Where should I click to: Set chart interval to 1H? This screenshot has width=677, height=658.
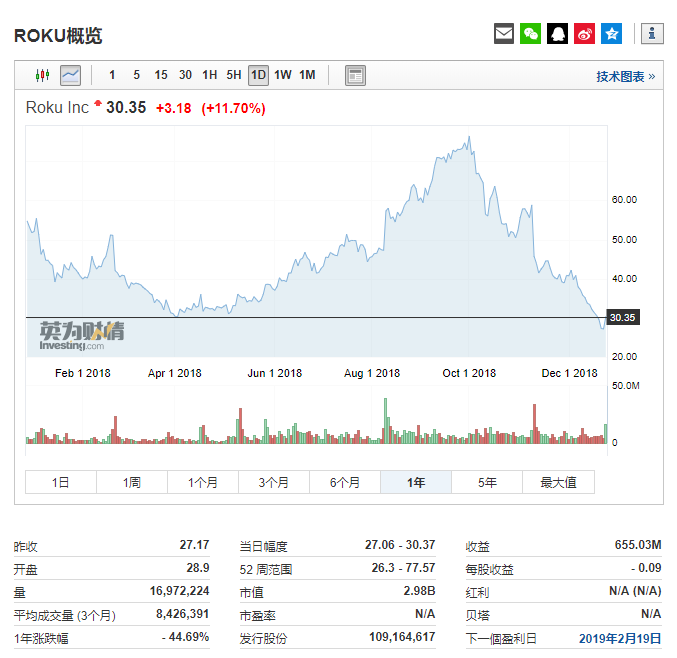pos(210,75)
